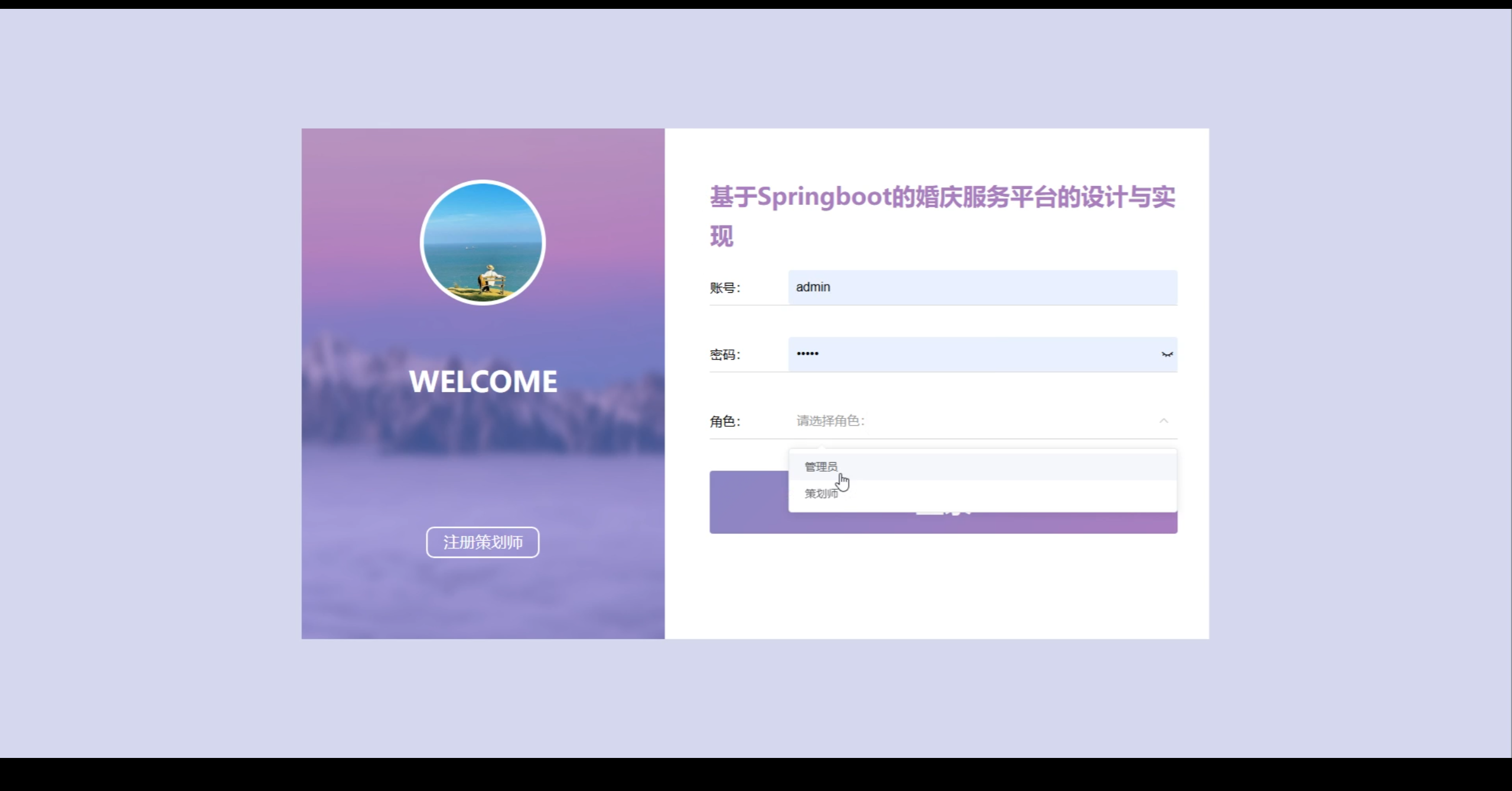Click the 账号 field label
The height and width of the screenshot is (791, 1512).
724,288
